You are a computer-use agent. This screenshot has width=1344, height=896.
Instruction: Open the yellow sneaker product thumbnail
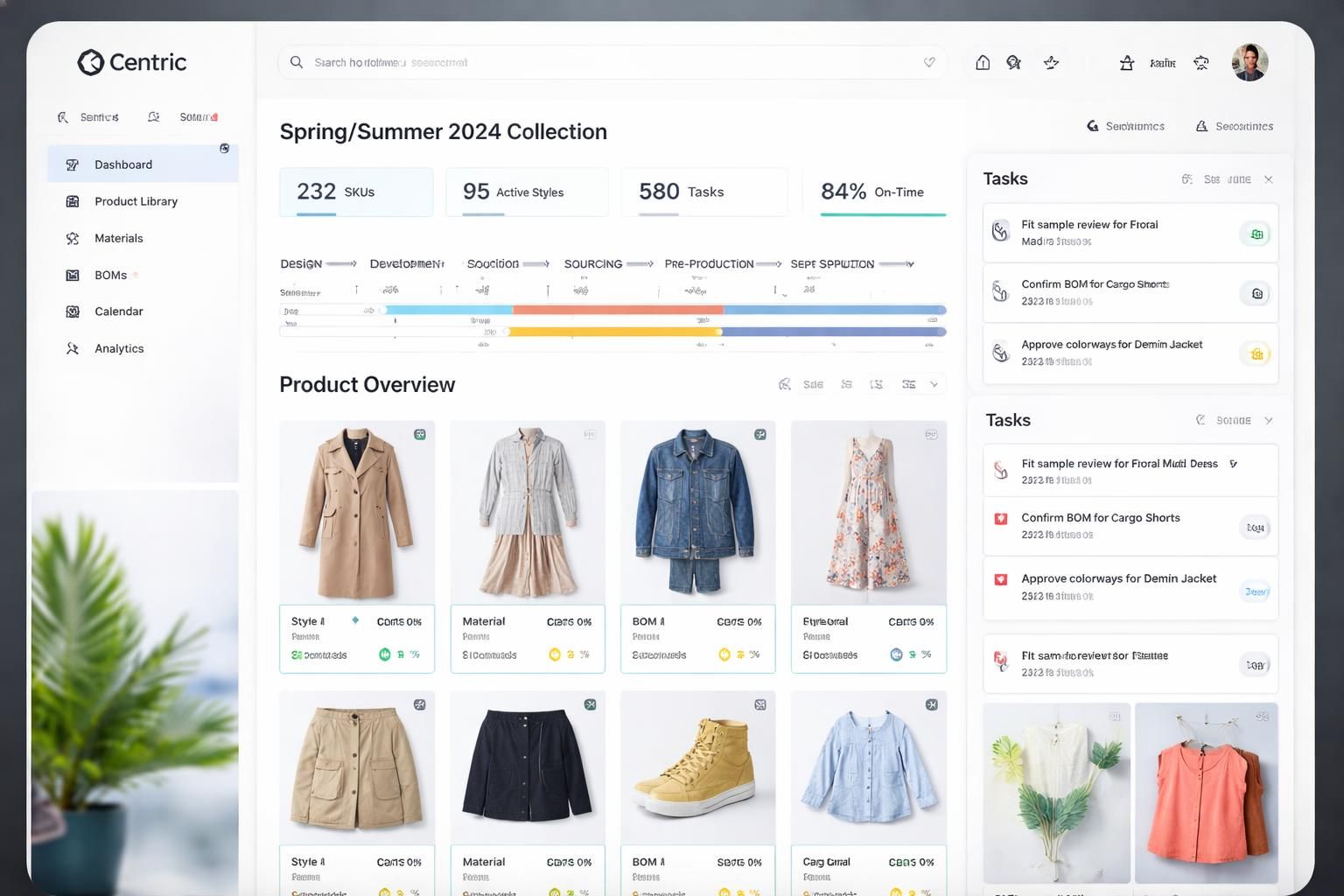697,768
